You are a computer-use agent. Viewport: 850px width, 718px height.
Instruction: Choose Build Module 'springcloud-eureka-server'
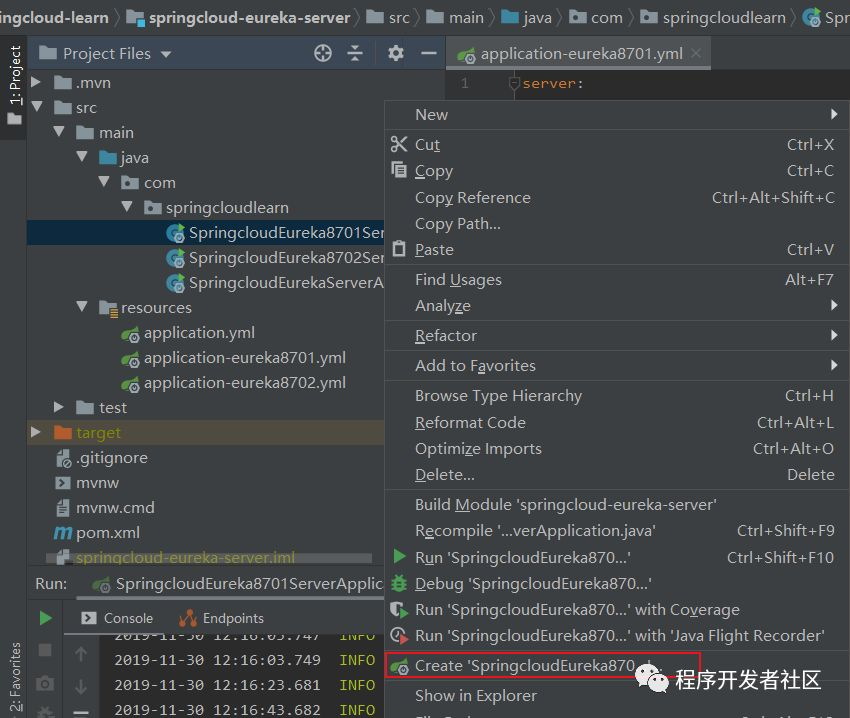pos(617,505)
